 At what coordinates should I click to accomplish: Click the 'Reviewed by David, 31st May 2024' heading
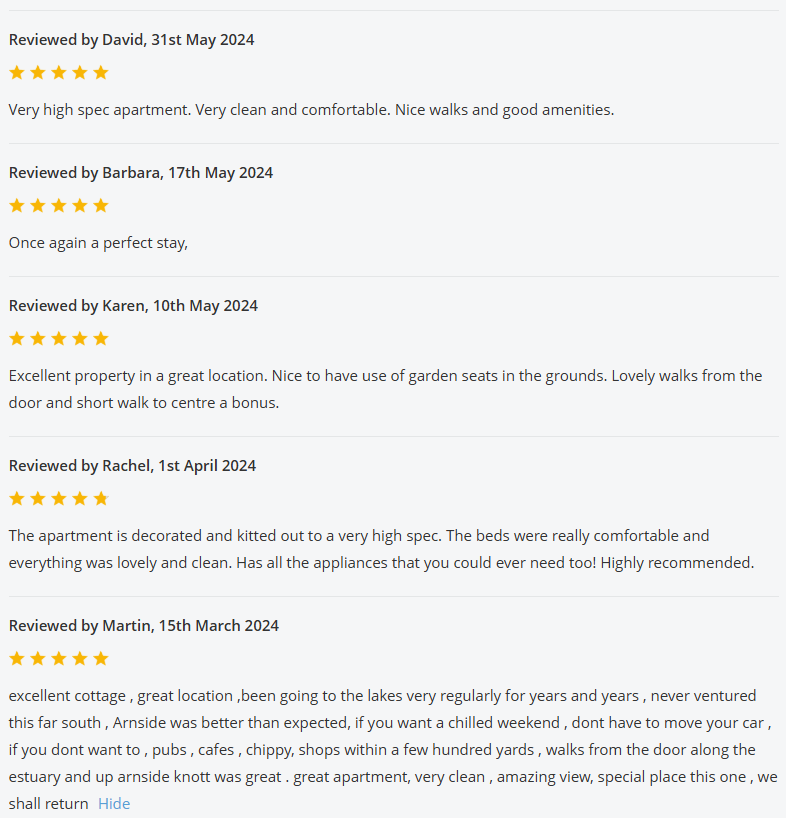point(131,40)
